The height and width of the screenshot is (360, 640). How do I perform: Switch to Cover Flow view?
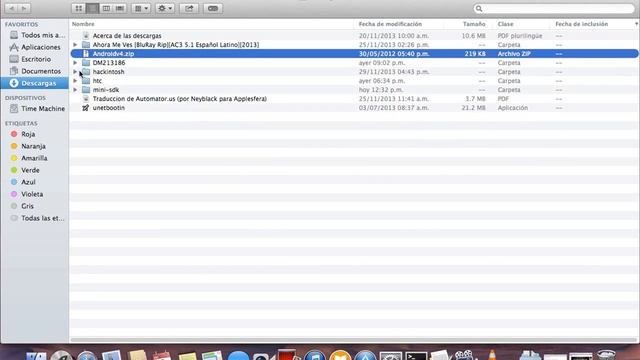120,8
